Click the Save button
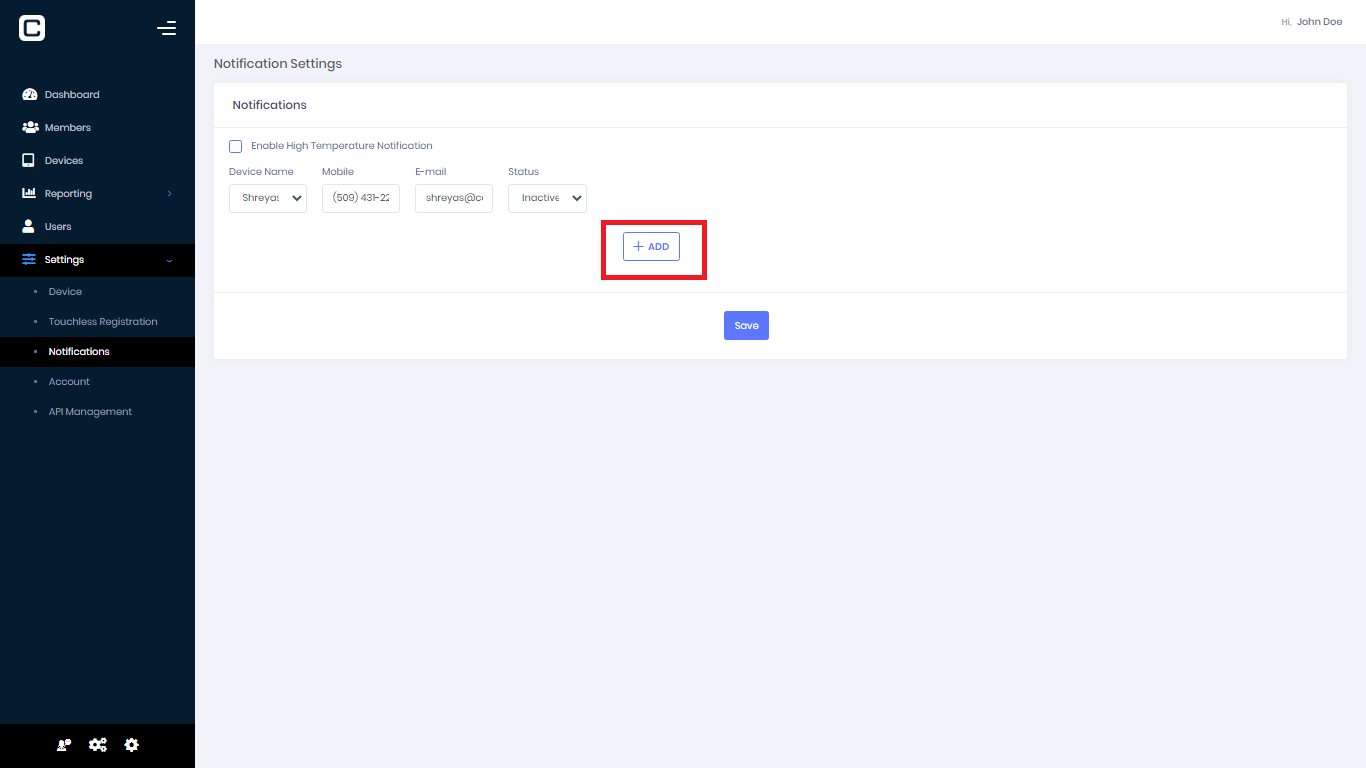Viewport: 1366px width, 768px height. pyautogui.click(x=746, y=326)
